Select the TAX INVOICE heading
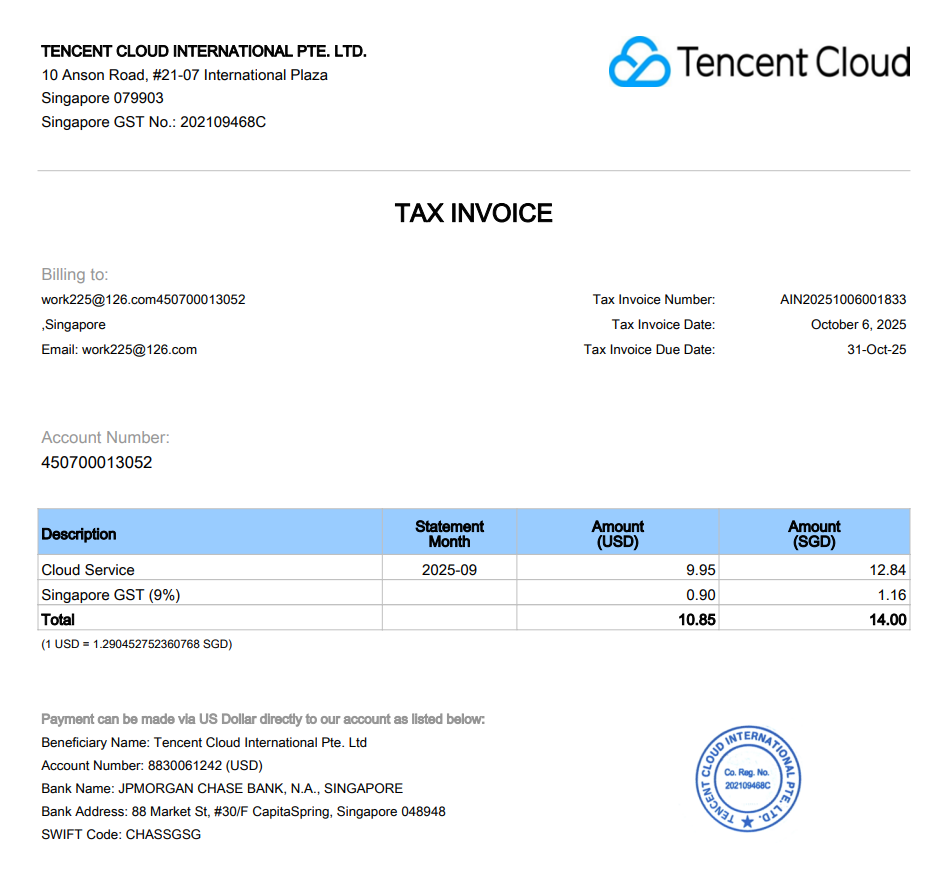944x871 pixels. point(473,213)
